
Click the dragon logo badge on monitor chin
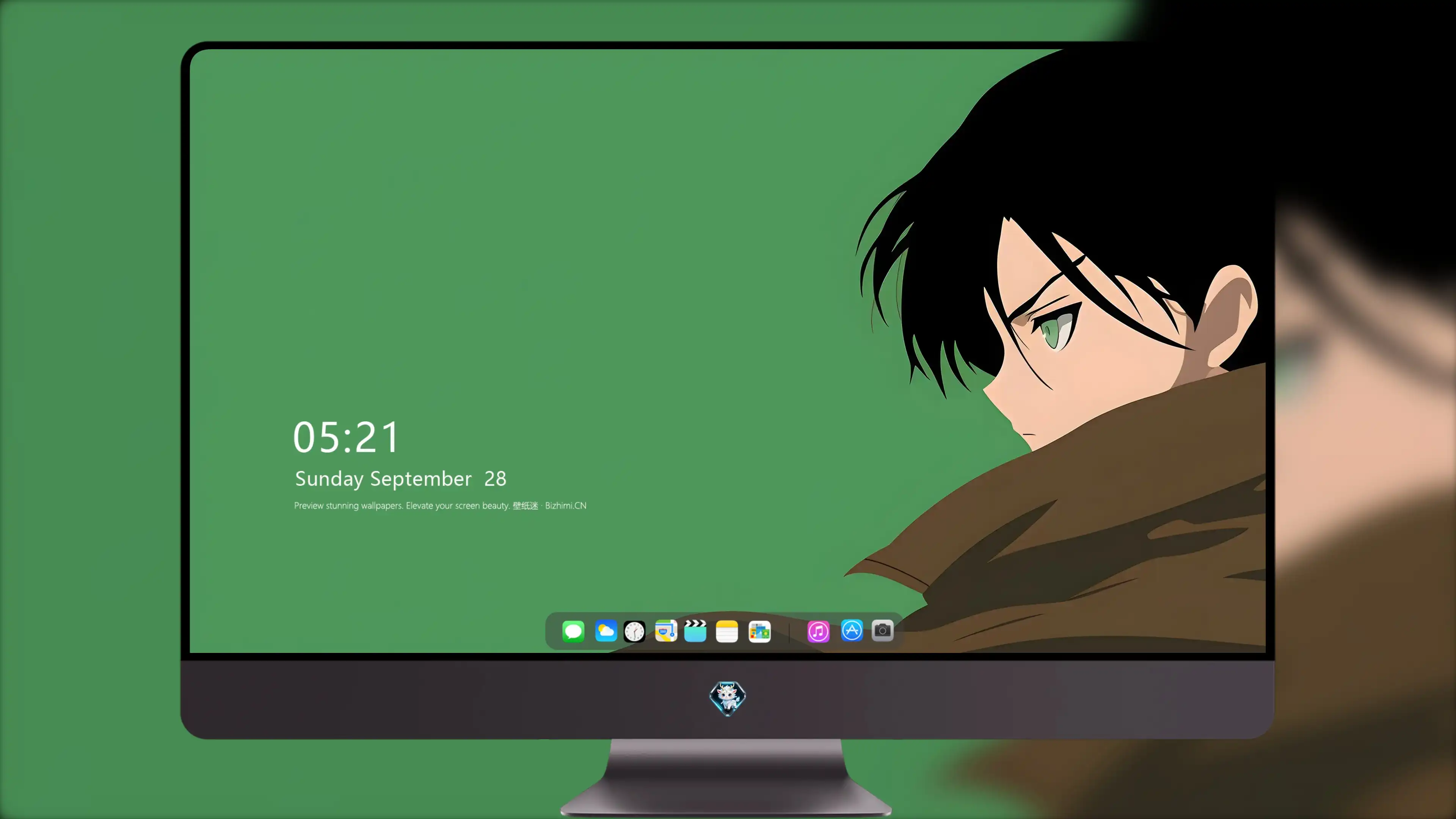728,698
